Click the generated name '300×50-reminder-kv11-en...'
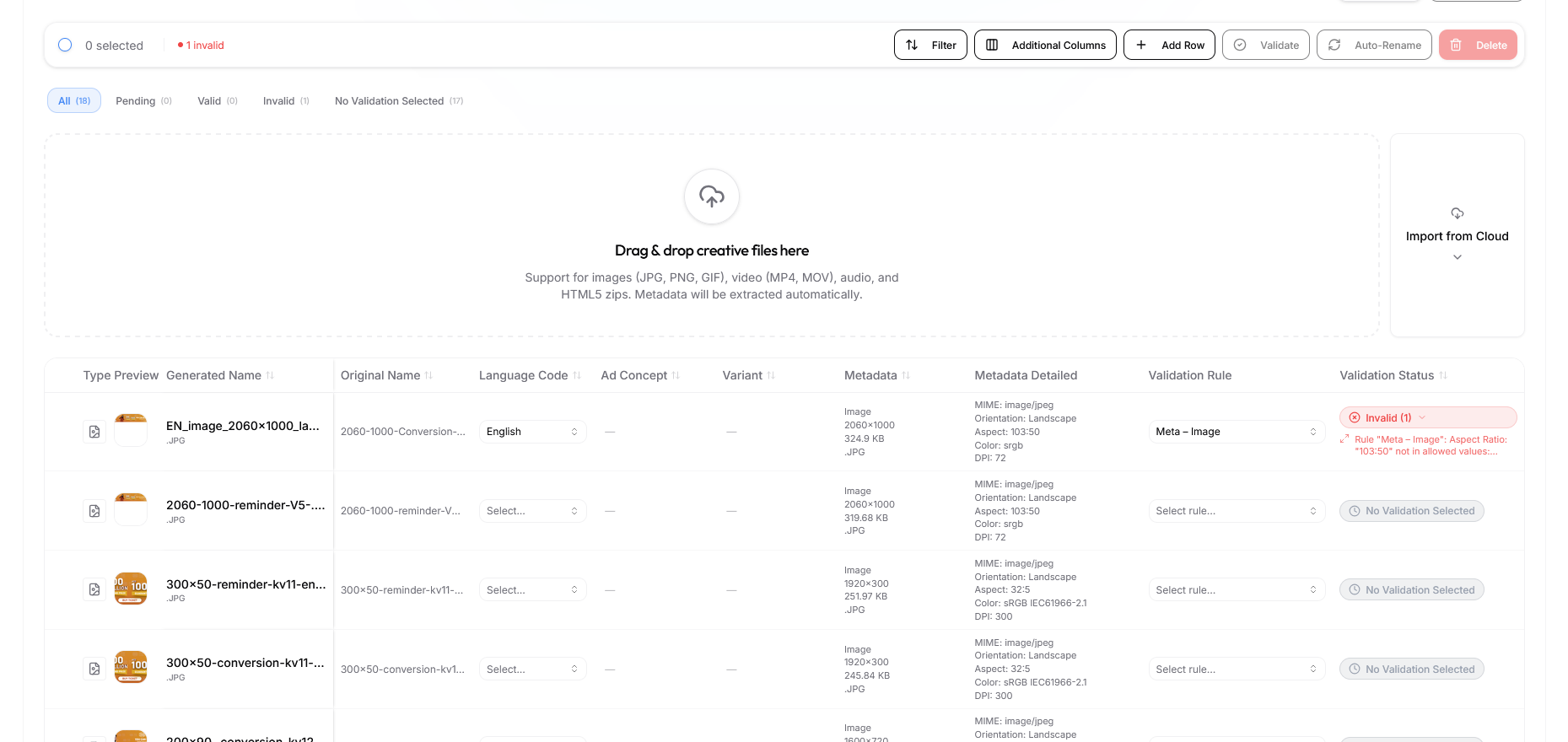Viewport: 1568px width, 742px height. (246, 584)
